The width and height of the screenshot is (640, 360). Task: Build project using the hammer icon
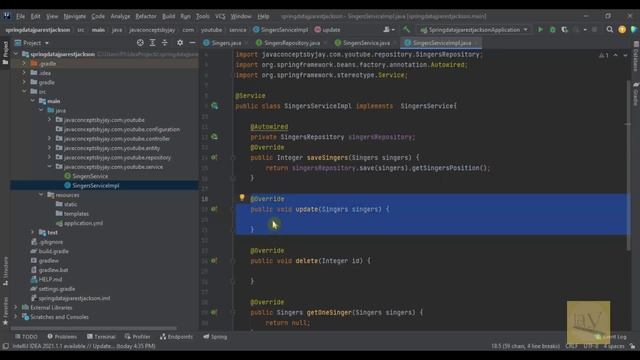coord(406,30)
